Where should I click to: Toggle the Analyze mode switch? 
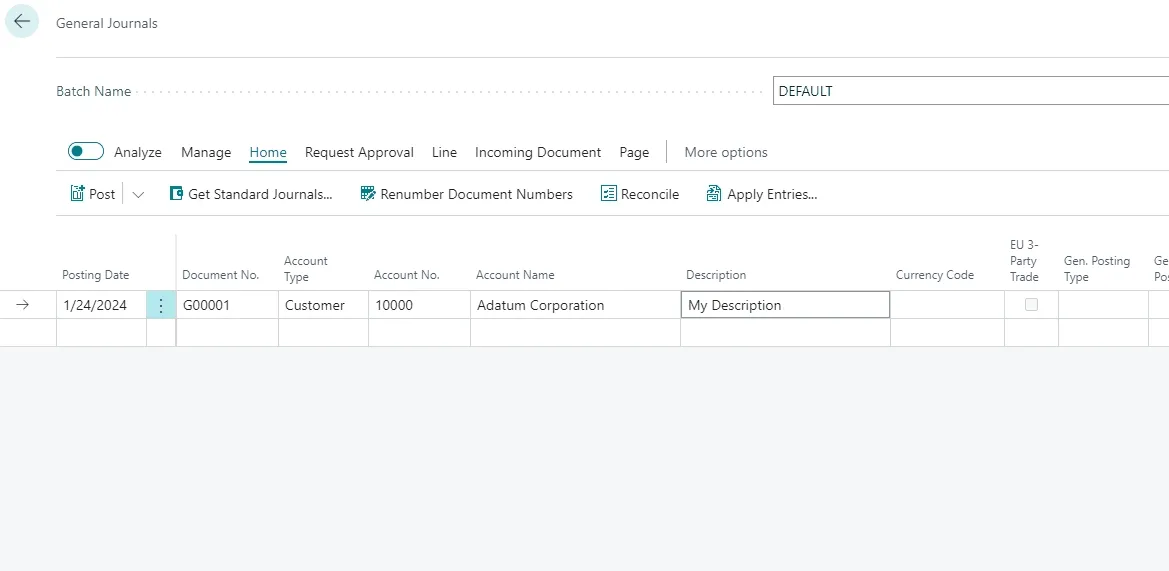pyautogui.click(x=86, y=152)
